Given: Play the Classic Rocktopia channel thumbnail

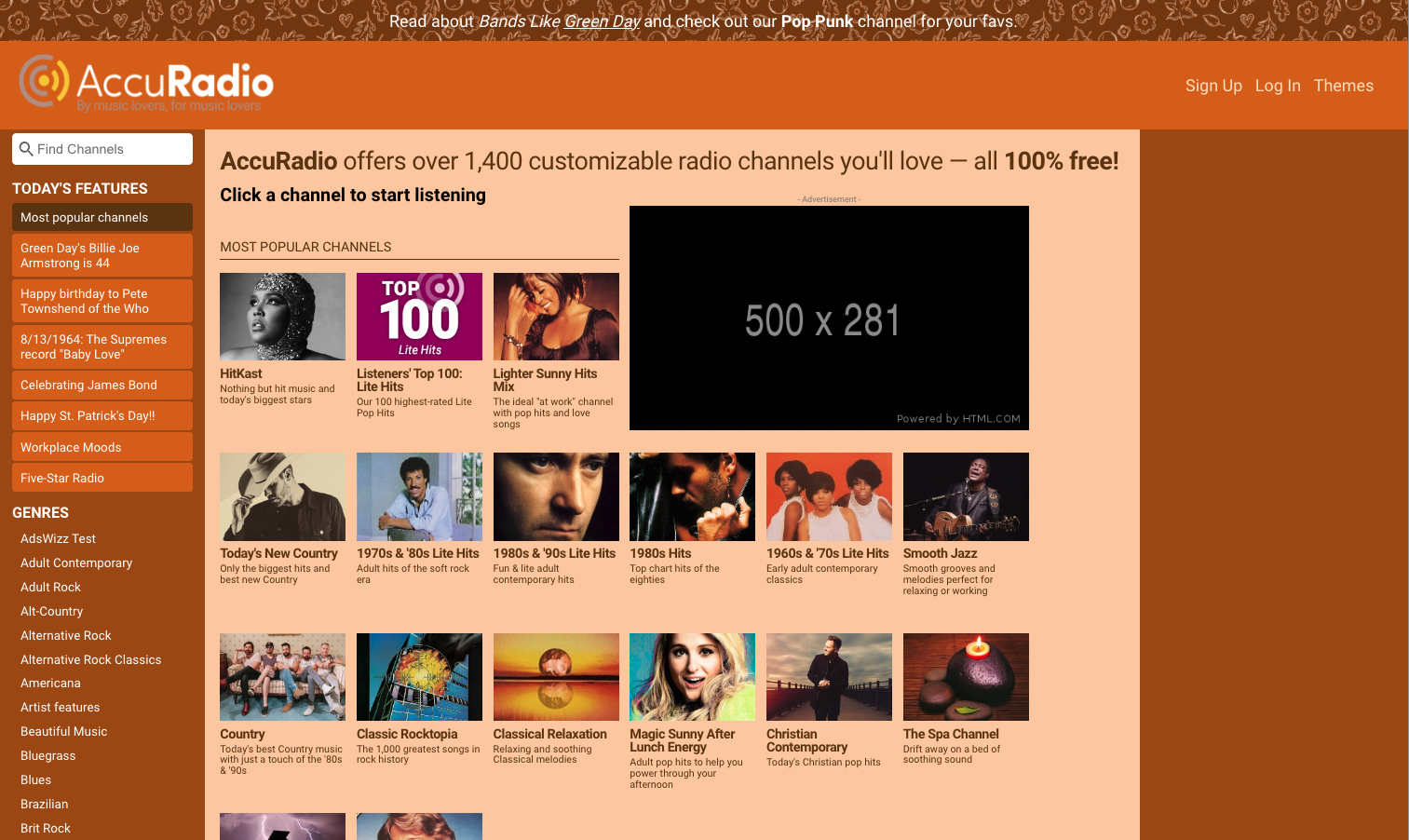Looking at the screenshot, I should pos(419,677).
